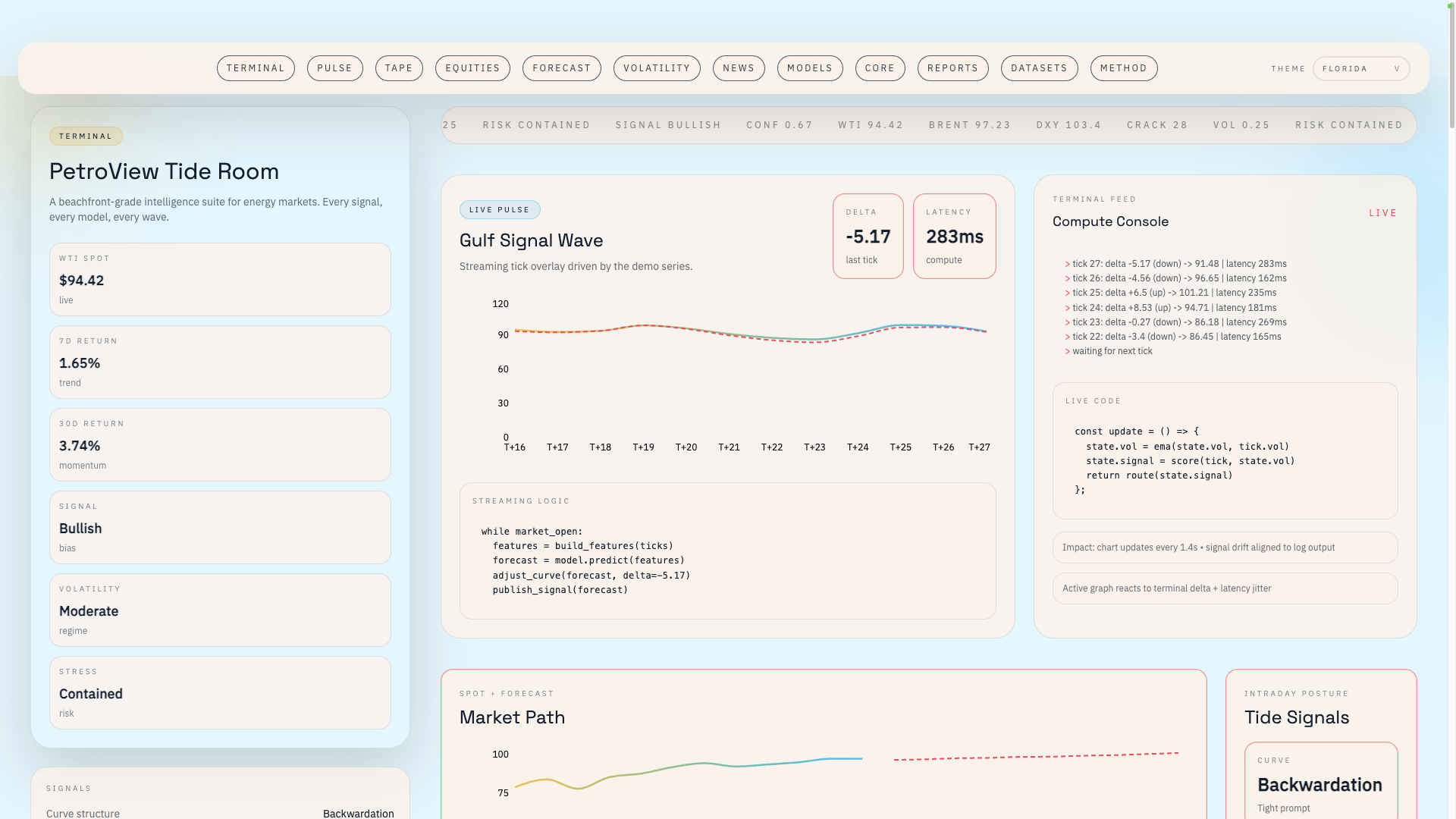This screenshot has height=819, width=1456.
Task: Click the 'Active graph reacts' note
Action: pyautogui.click(x=1225, y=588)
